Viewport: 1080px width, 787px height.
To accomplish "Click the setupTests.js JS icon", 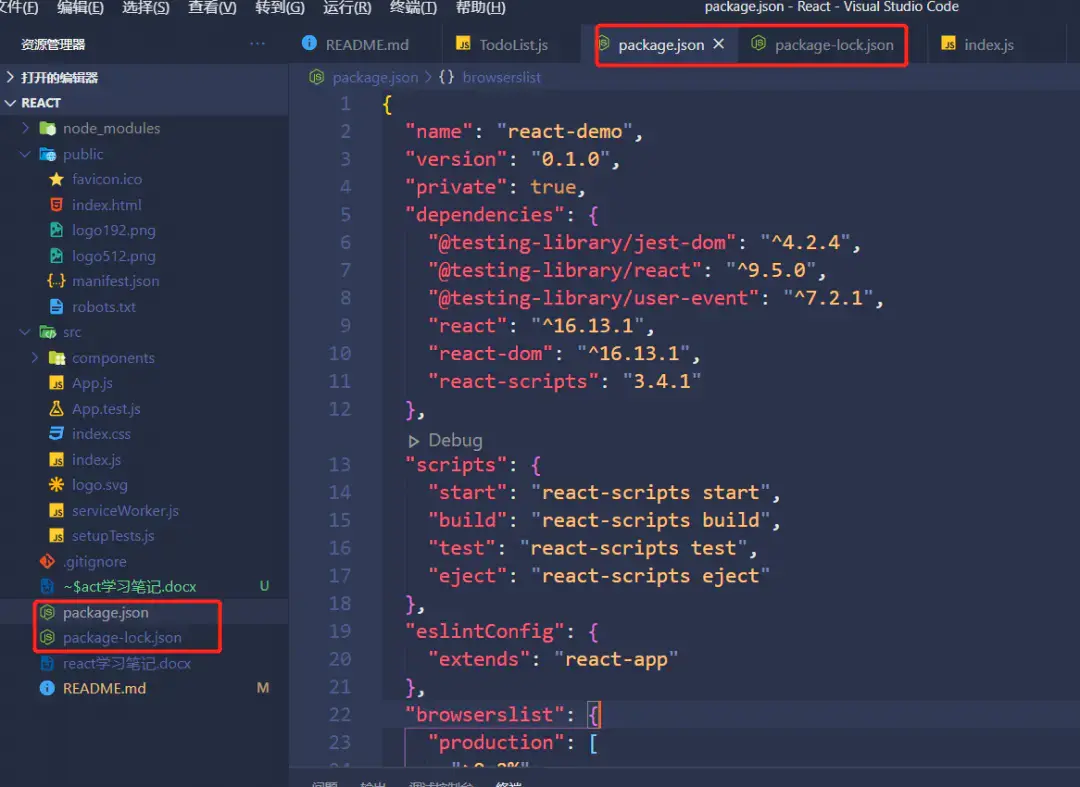I will click(56, 536).
